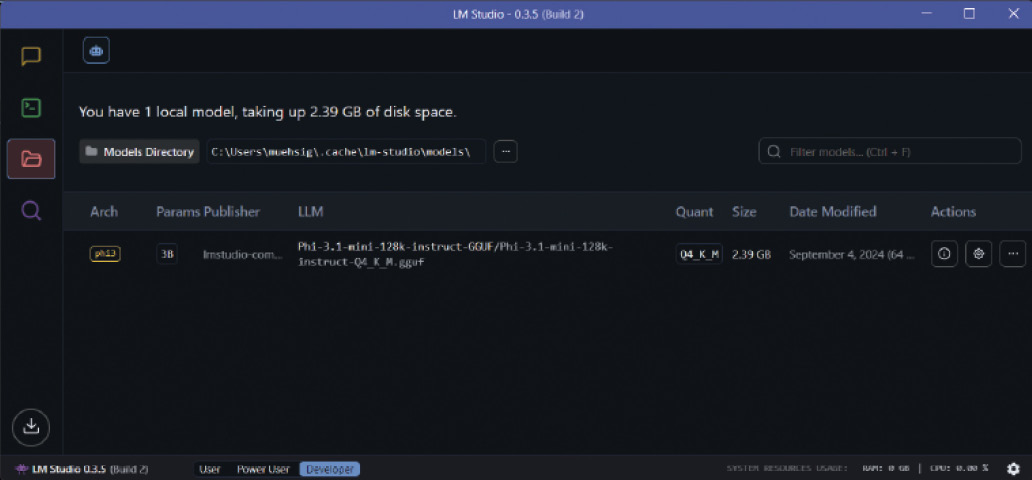Click the phi3 architecture tag
The width and height of the screenshot is (1032, 480).
[x=105, y=253]
